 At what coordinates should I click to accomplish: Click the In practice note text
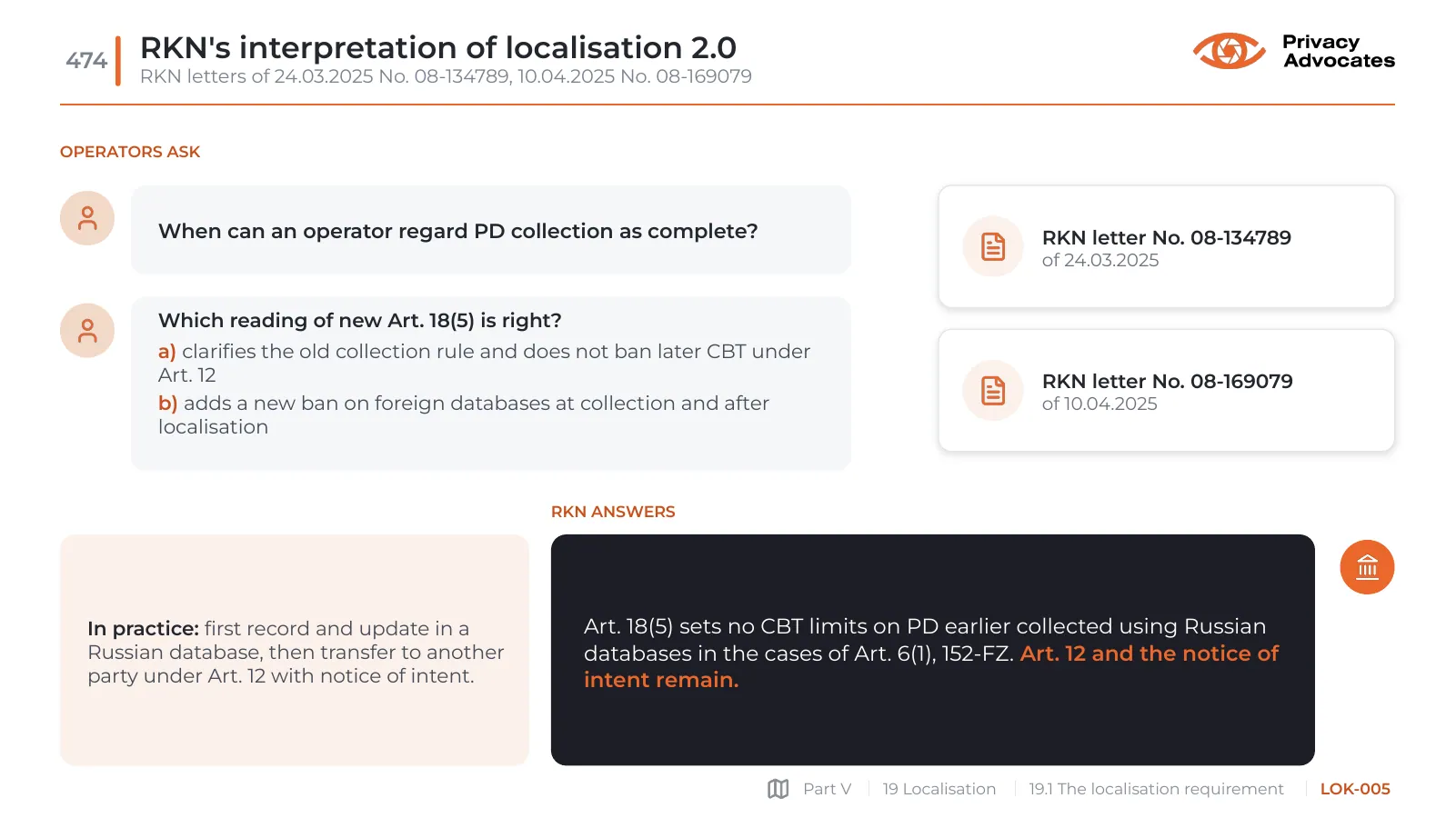[x=296, y=652]
